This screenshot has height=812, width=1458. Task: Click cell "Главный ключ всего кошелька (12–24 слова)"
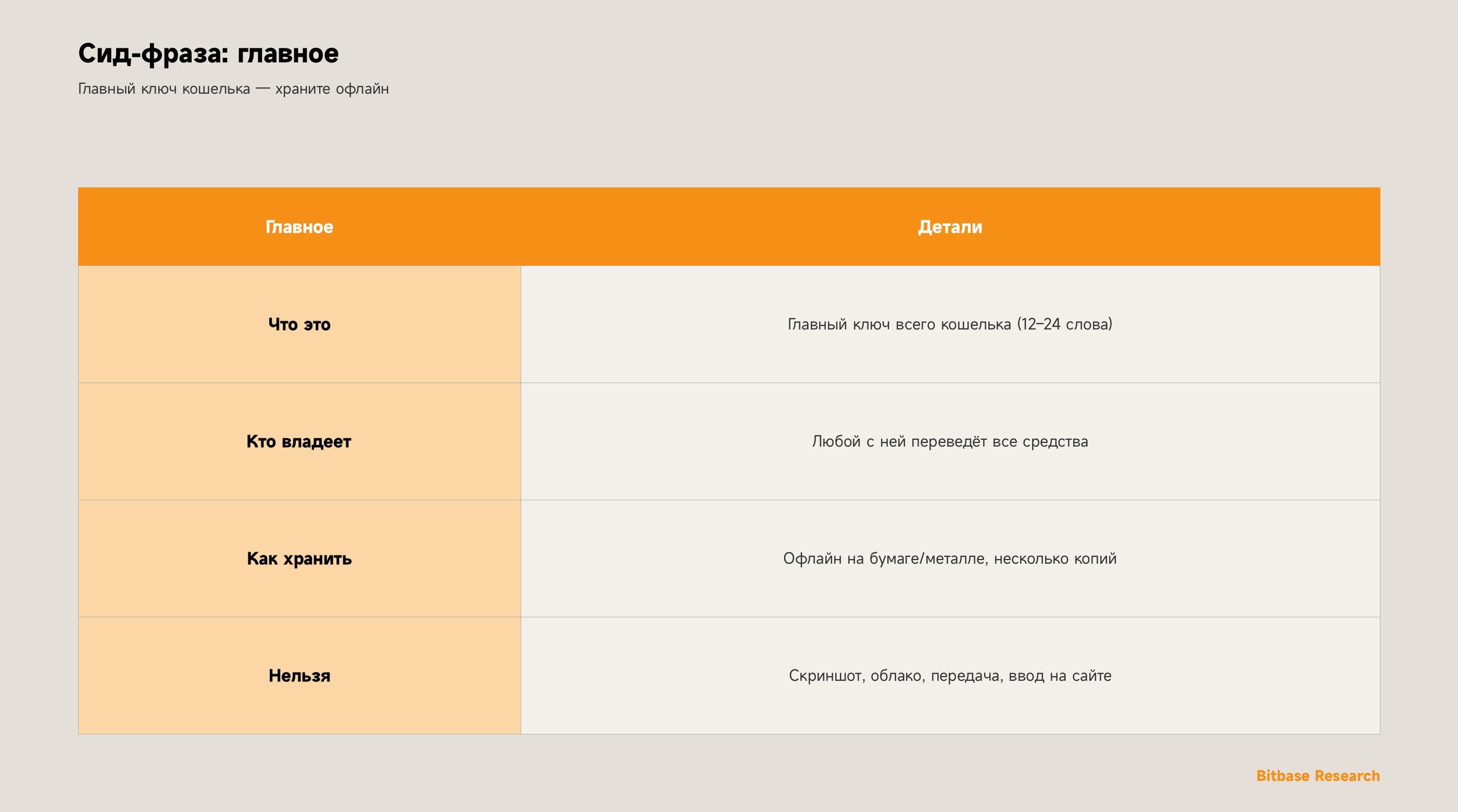click(x=950, y=324)
